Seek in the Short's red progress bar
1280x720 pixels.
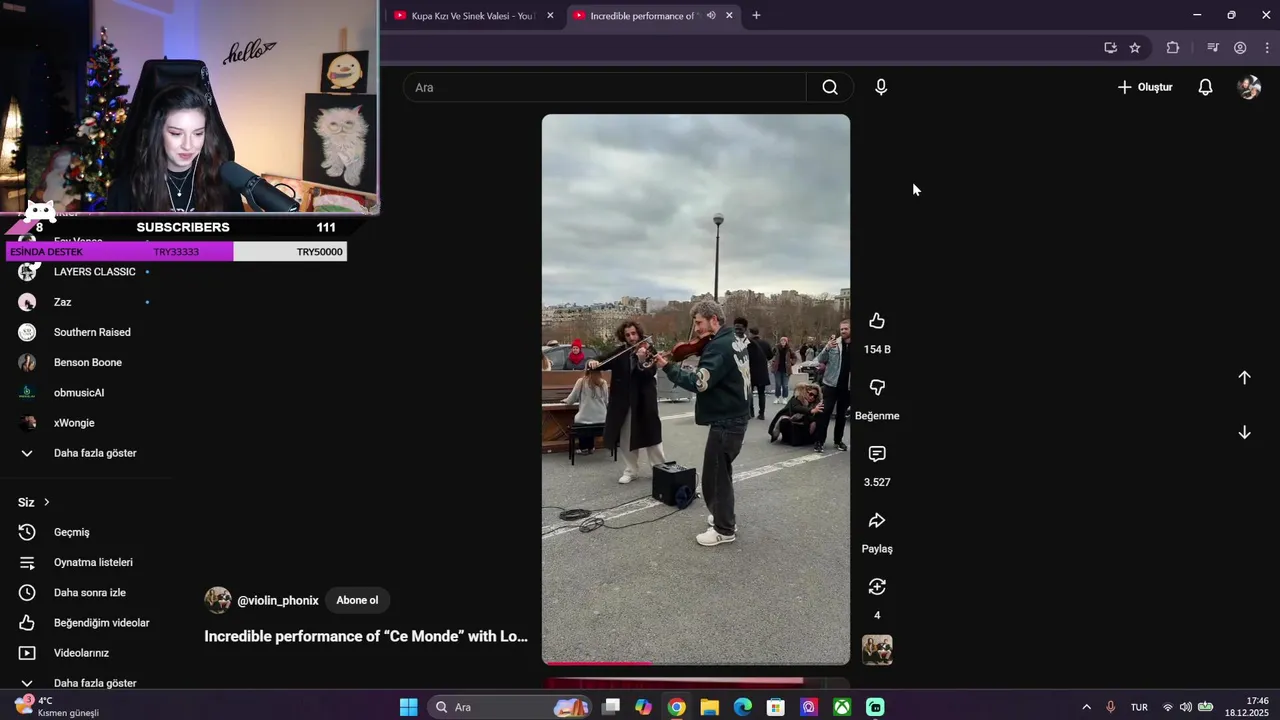coord(696,663)
